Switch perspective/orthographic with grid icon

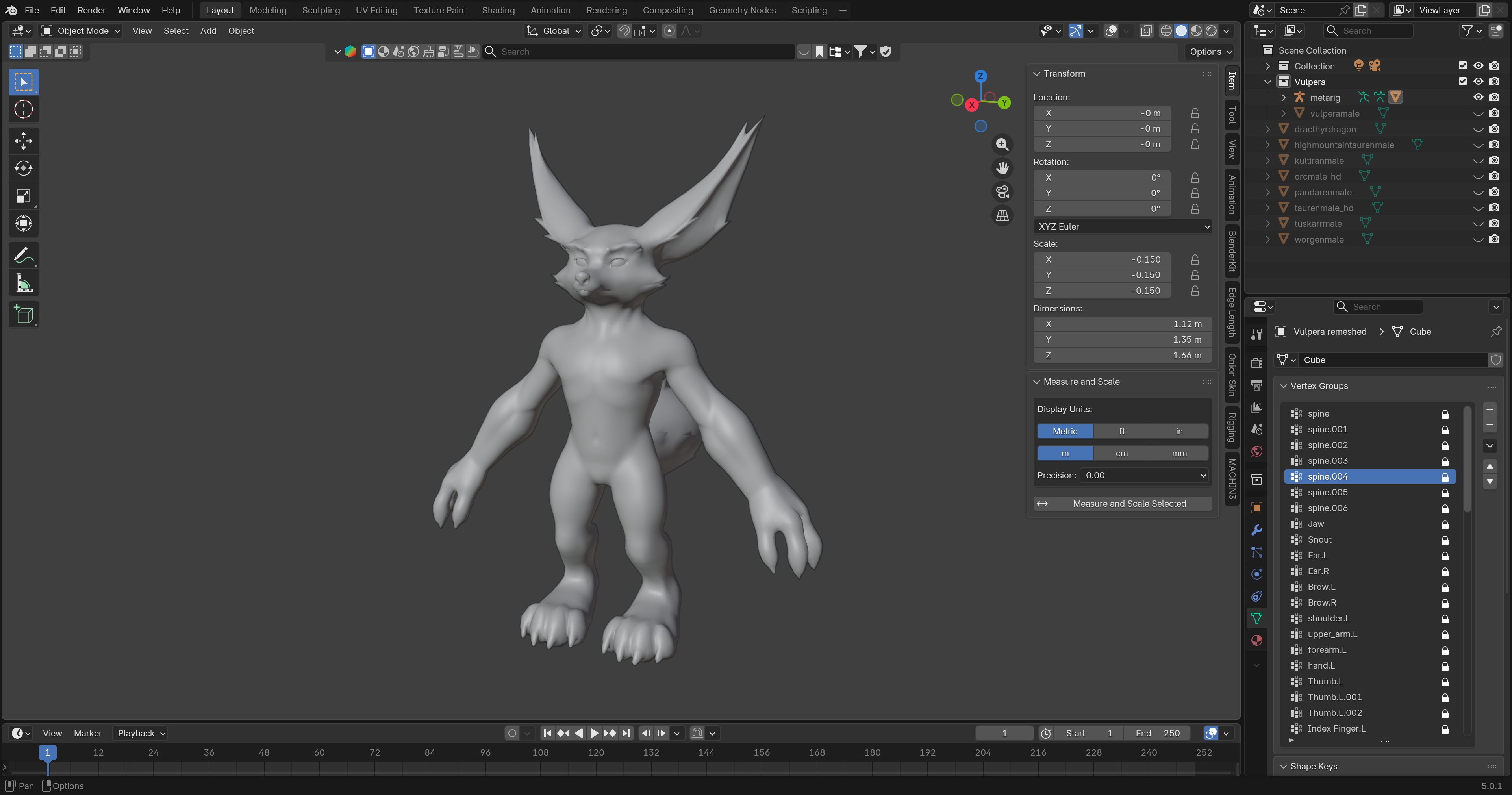pyautogui.click(x=1002, y=216)
